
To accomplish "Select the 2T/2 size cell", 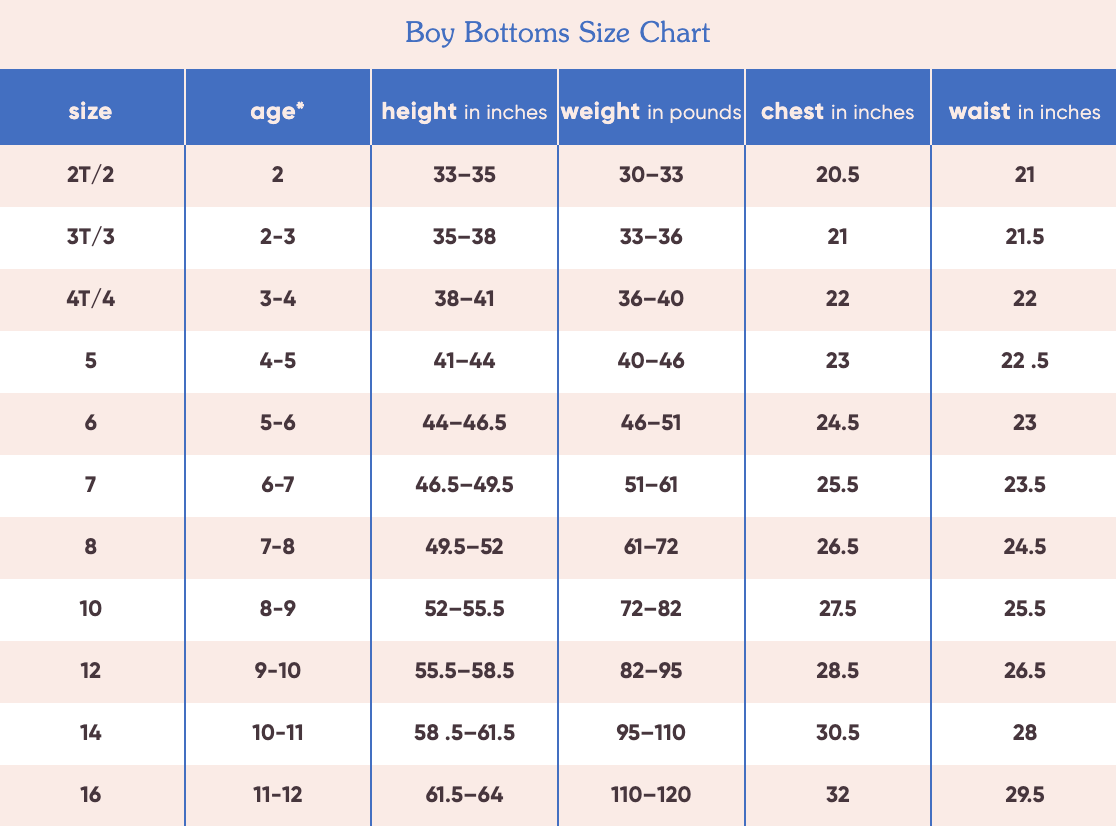I will point(90,174).
